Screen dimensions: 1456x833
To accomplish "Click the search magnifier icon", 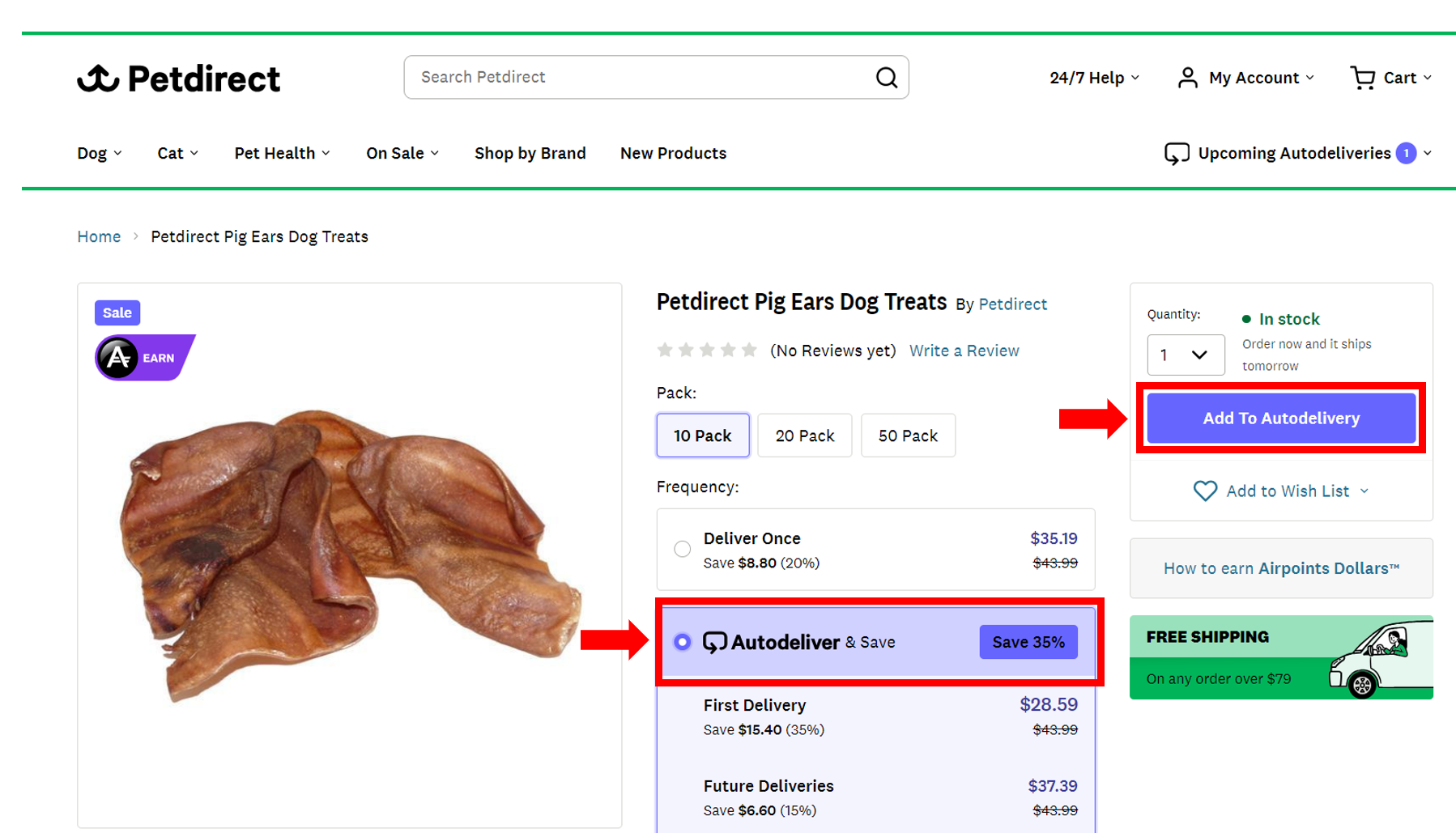I will coord(887,78).
